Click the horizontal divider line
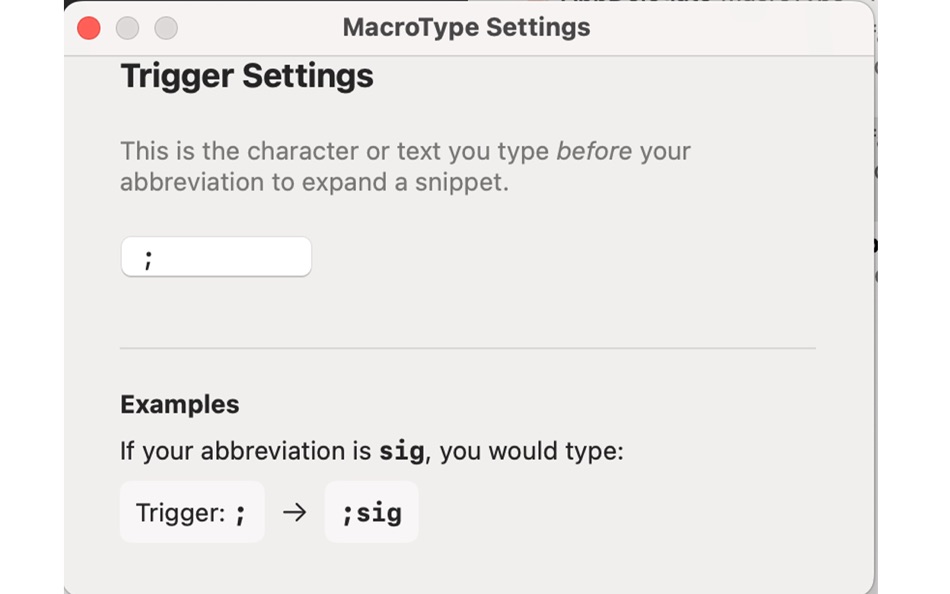950x594 pixels. [x=467, y=347]
